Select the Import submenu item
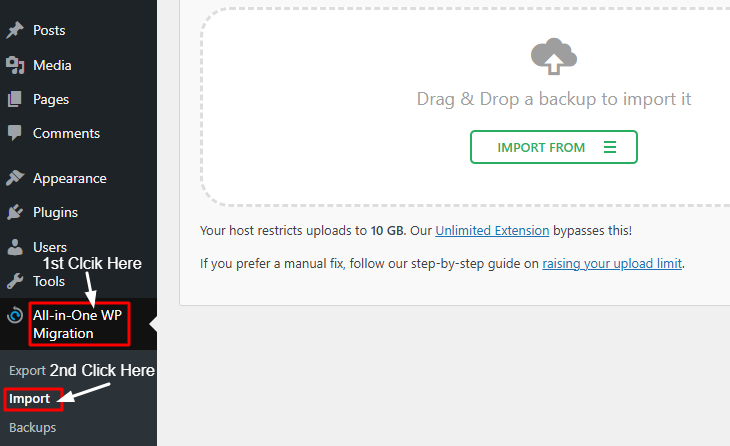The height and width of the screenshot is (446, 730). tap(30, 399)
